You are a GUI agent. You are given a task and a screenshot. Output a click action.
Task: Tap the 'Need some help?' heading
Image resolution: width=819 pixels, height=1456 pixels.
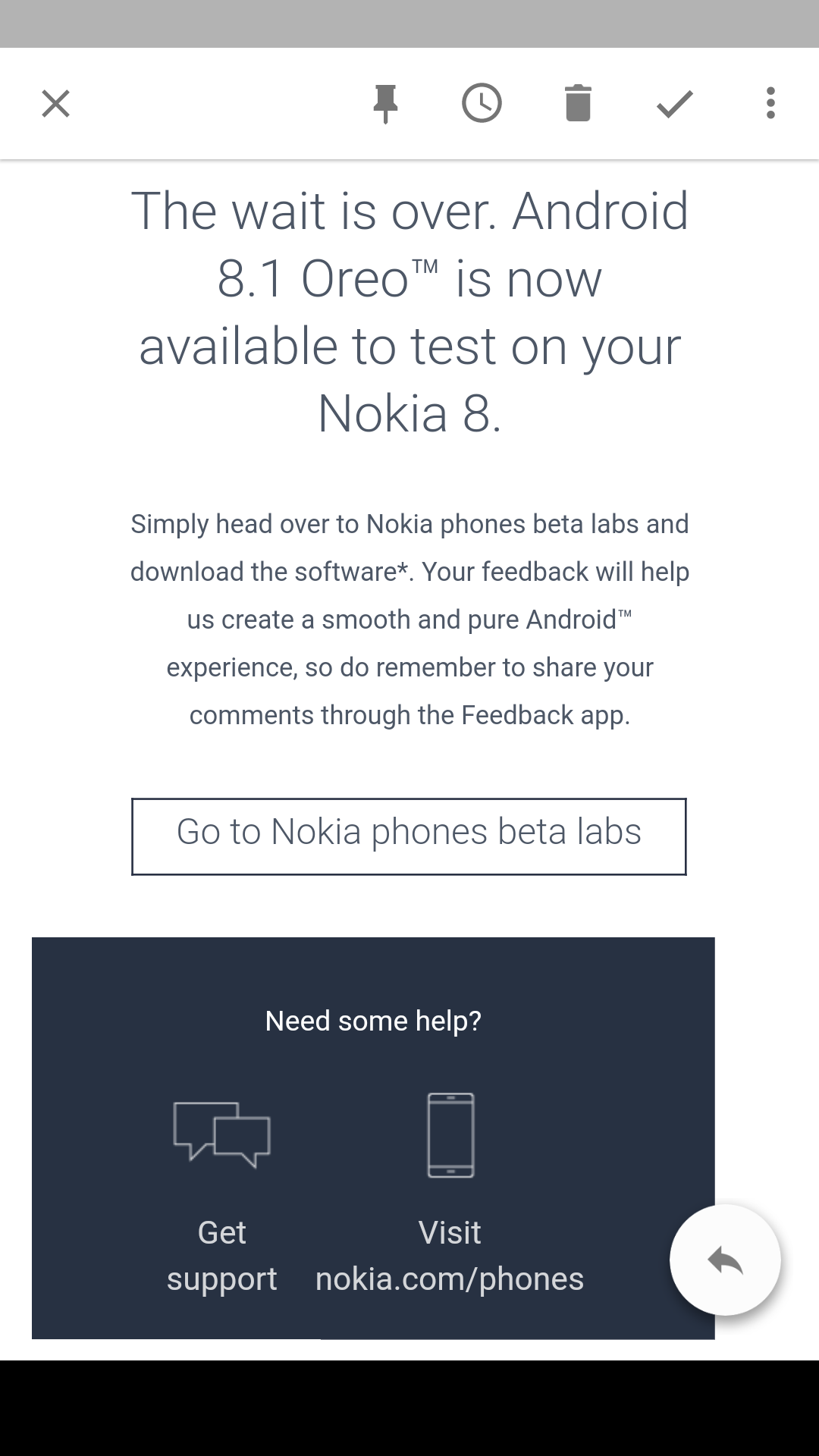pos(373,1021)
